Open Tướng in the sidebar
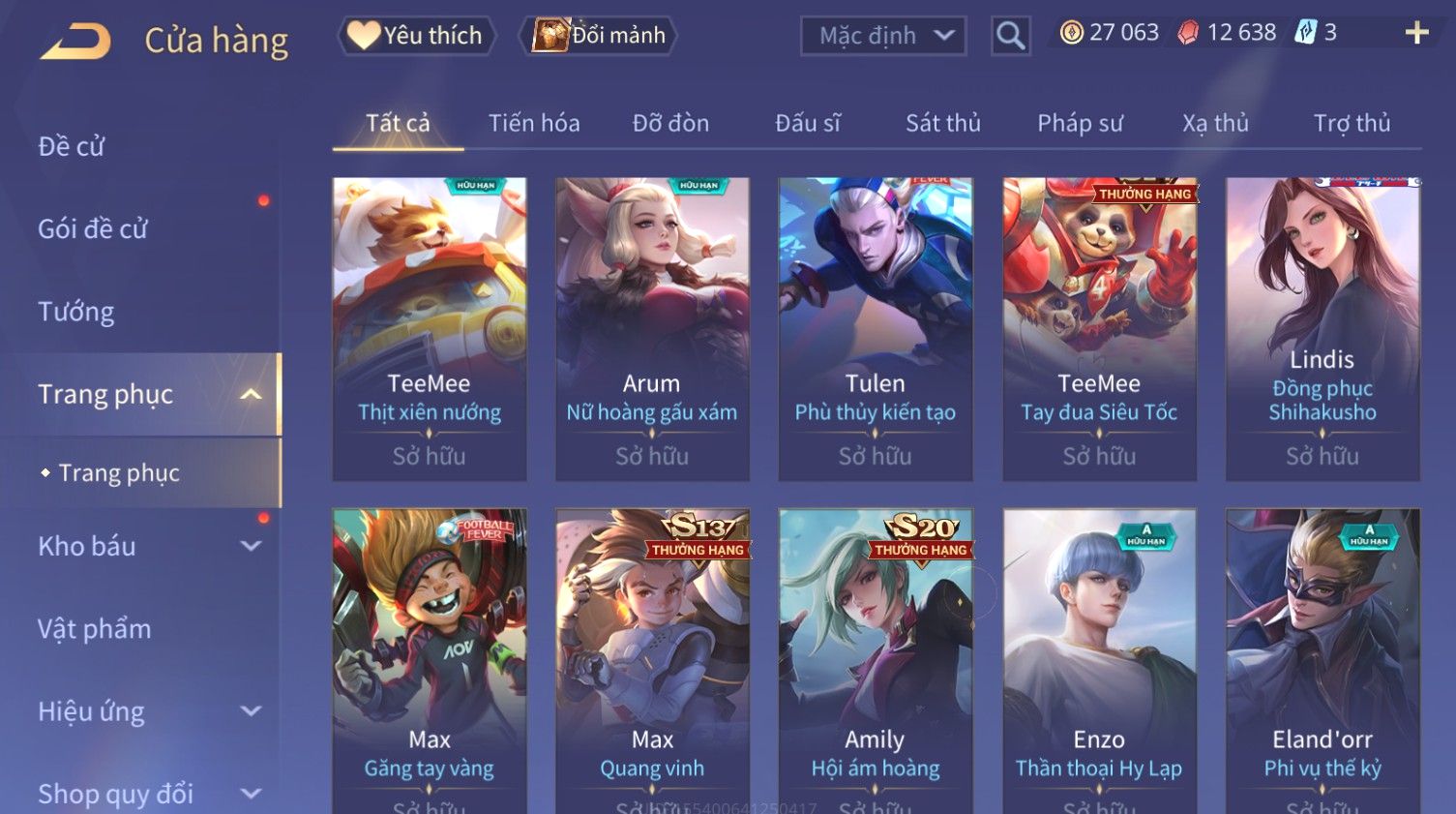This screenshot has height=814, width=1456. 76,312
